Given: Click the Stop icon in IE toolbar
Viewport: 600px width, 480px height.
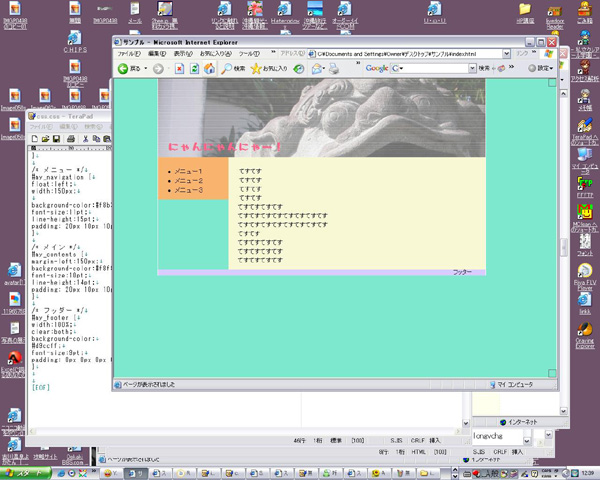Looking at the screenshot, I should (179, 69).
